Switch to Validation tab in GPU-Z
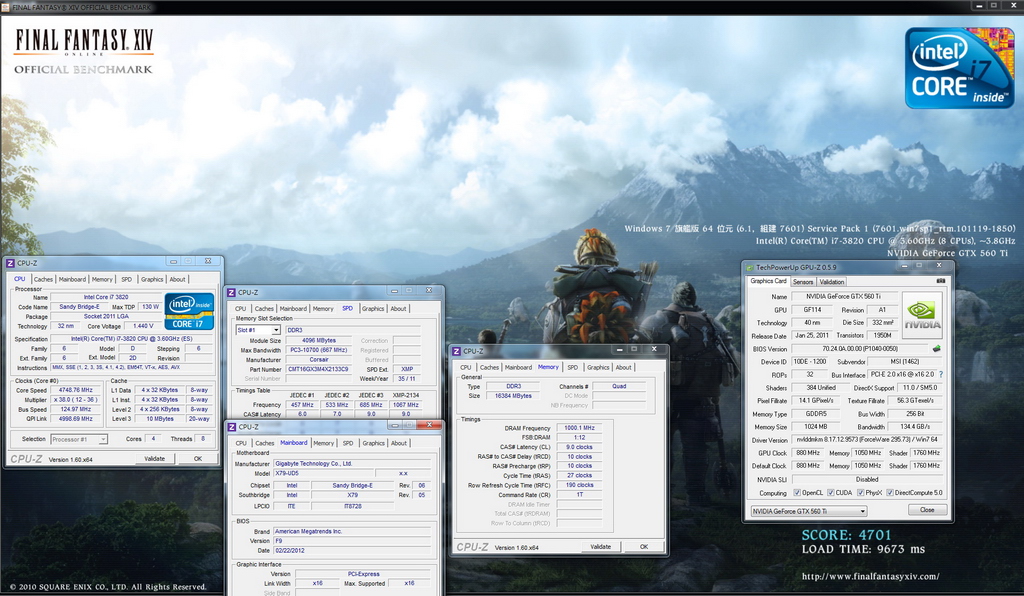The height and width of the screenshot is (596, 1024). [831, 282]
